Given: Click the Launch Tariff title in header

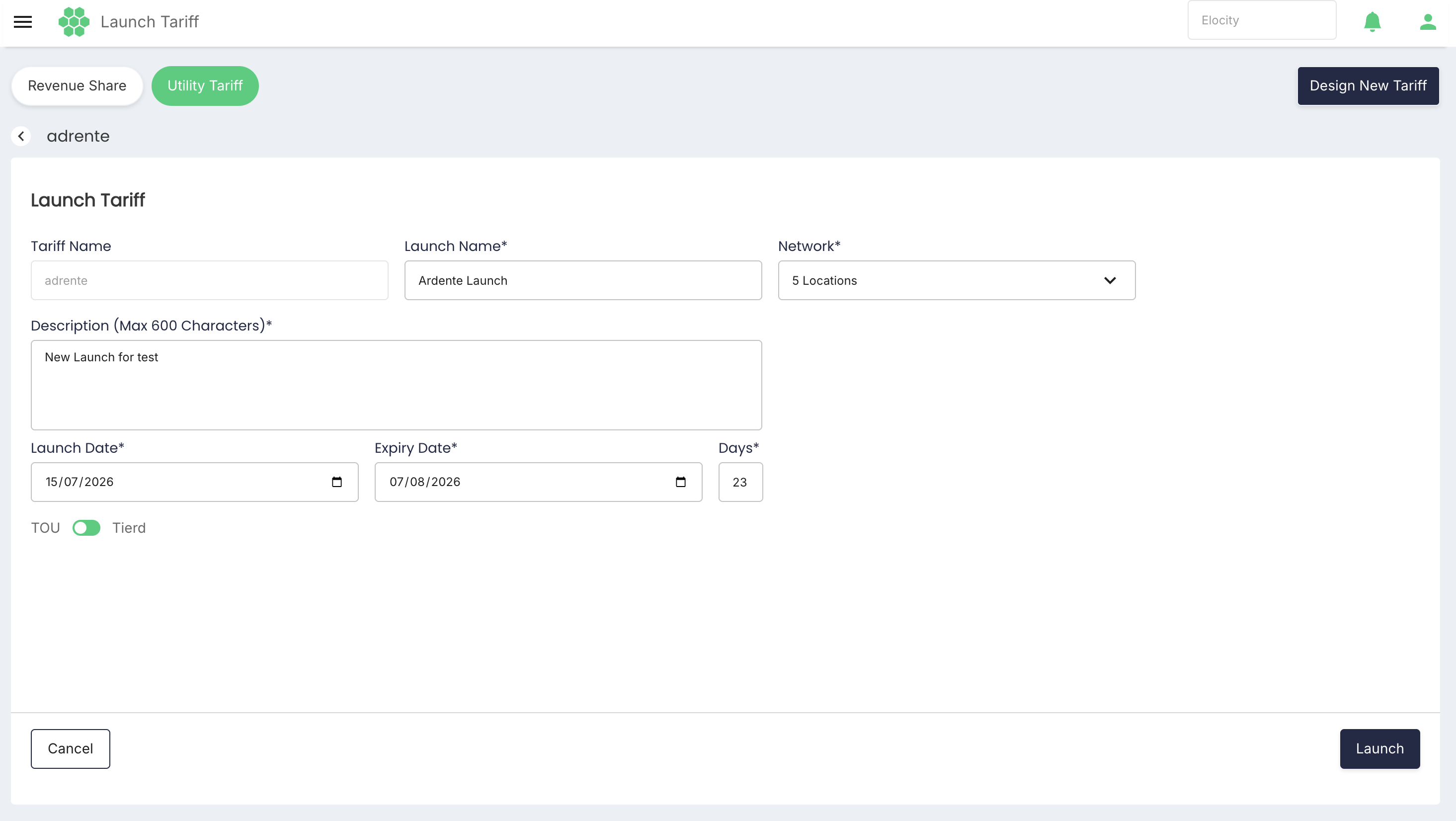Looking at the screenshot, I should click(x=150, y=22).
